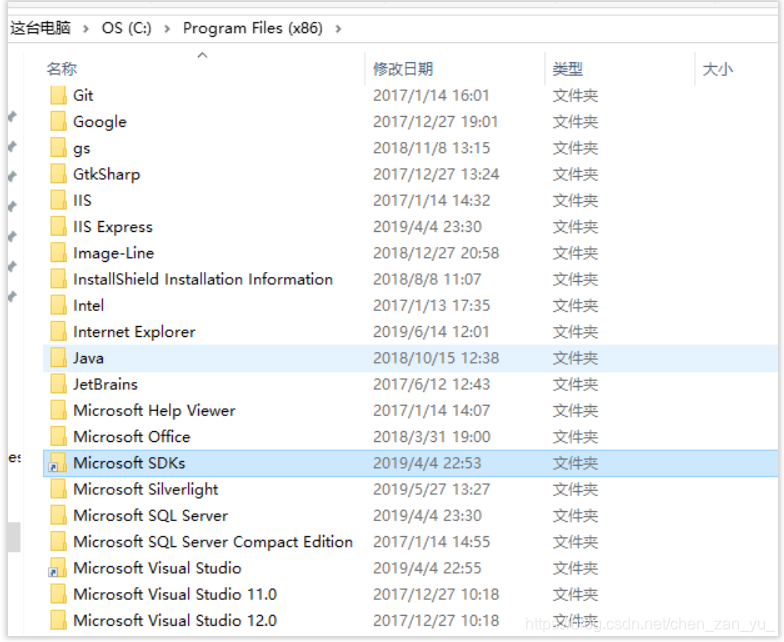Select the Git folder name
Image resolution: width=784 pixels, height=642 pixels.
(x=83, y=95)
